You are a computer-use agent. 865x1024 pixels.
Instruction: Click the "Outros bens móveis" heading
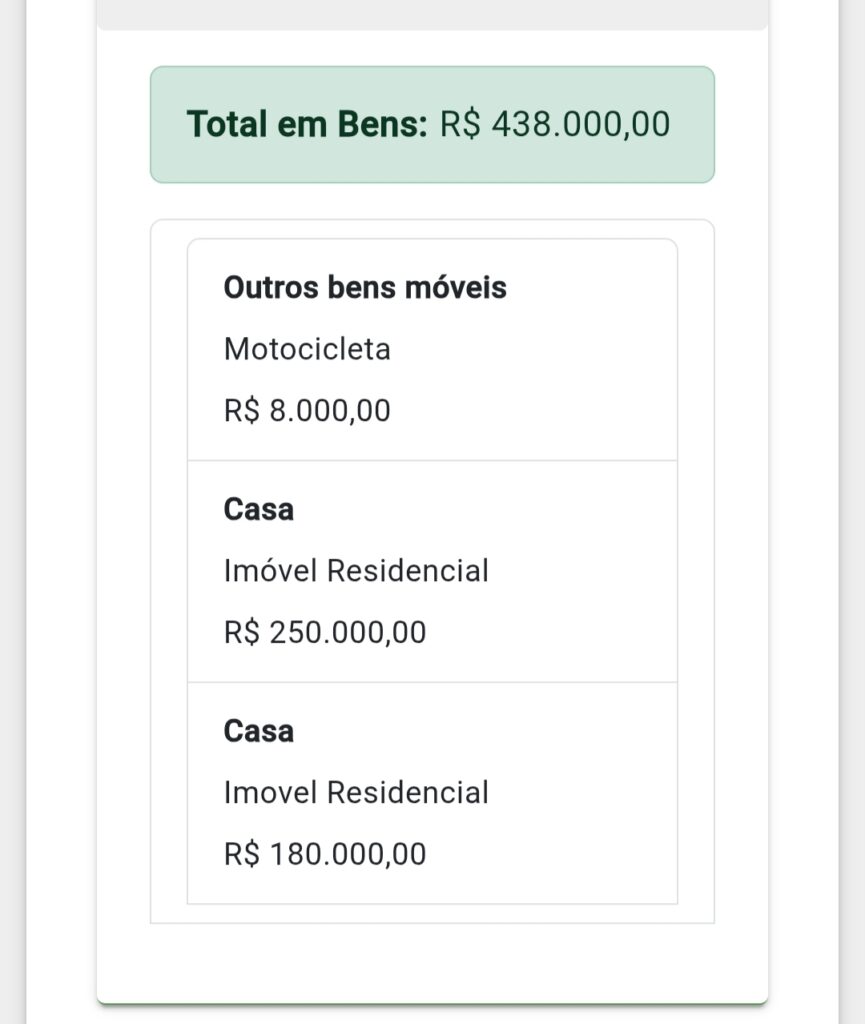(x=365, y=288)
